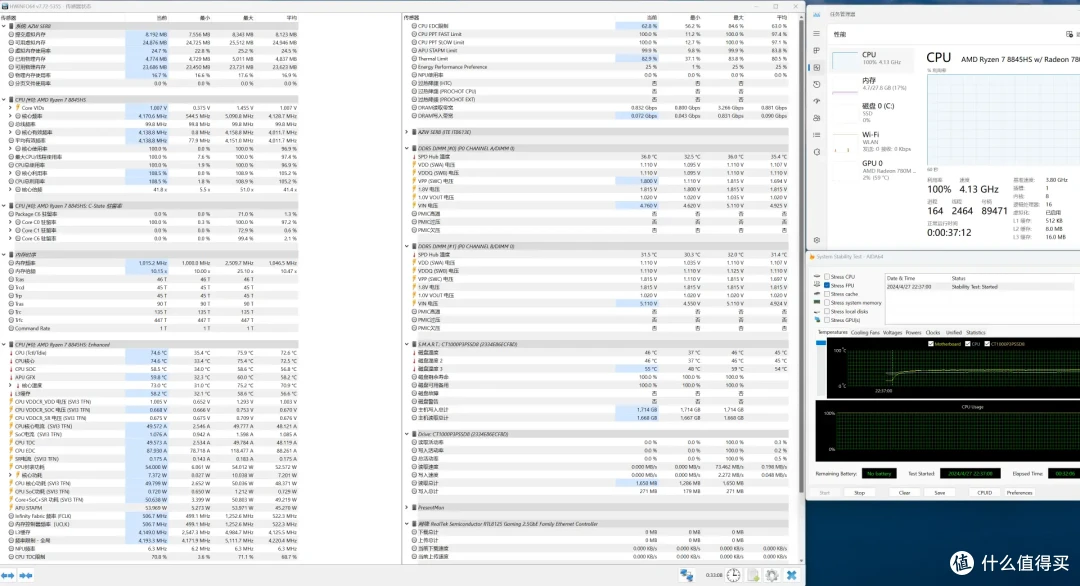Open HWiNFO sensor settings gear icon

coord(772,575)
